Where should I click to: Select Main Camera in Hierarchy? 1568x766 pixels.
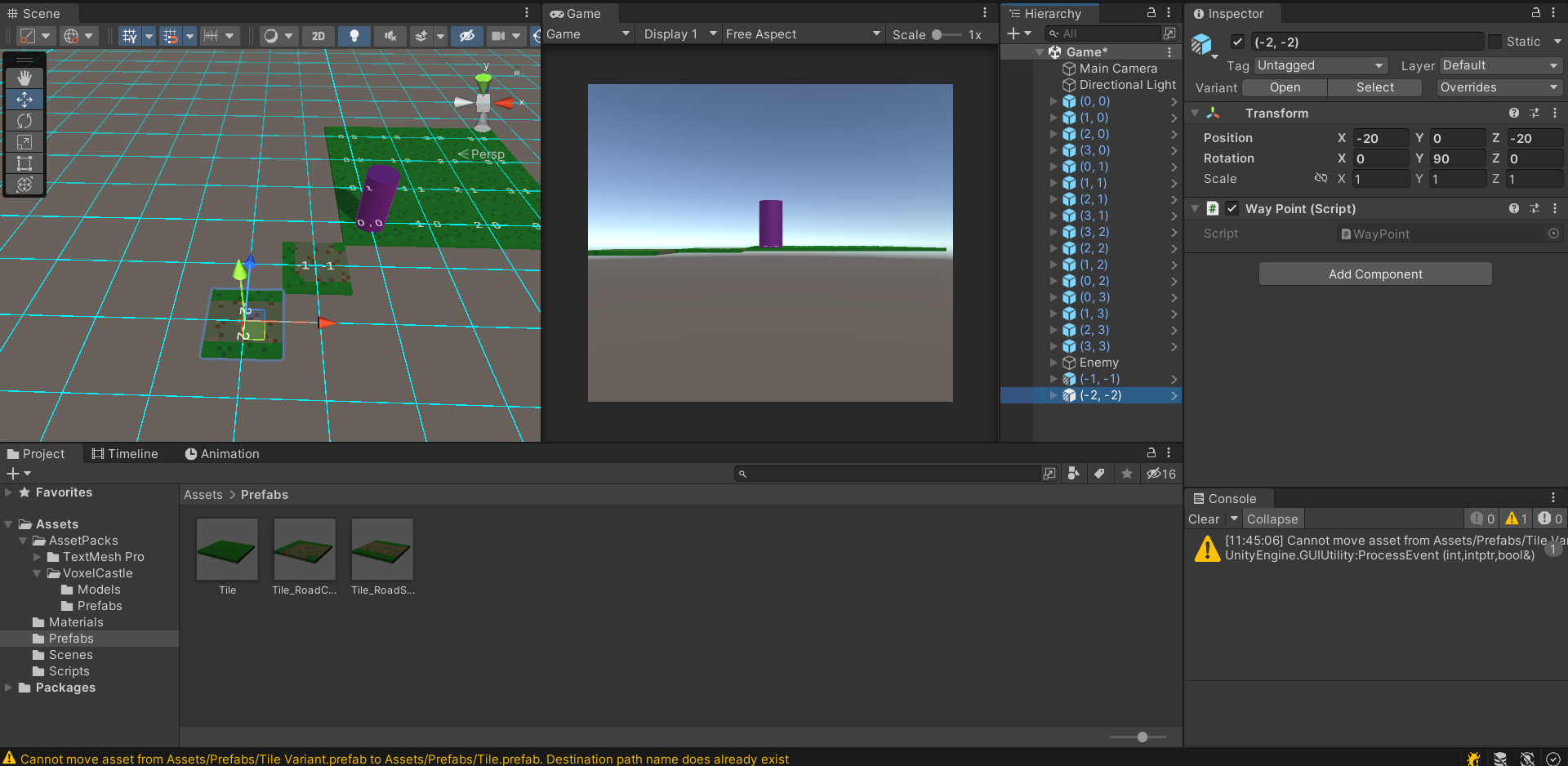(1118, 69)
